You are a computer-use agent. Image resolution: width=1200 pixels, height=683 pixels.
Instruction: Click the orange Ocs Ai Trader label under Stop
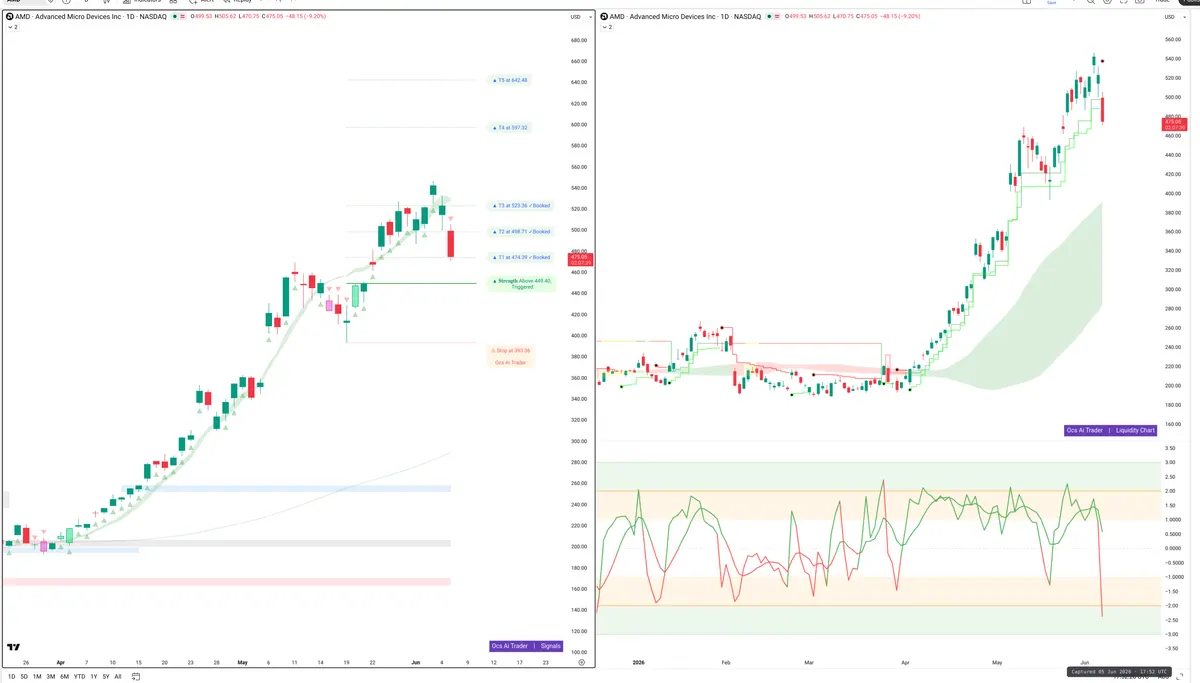point(510,362)
